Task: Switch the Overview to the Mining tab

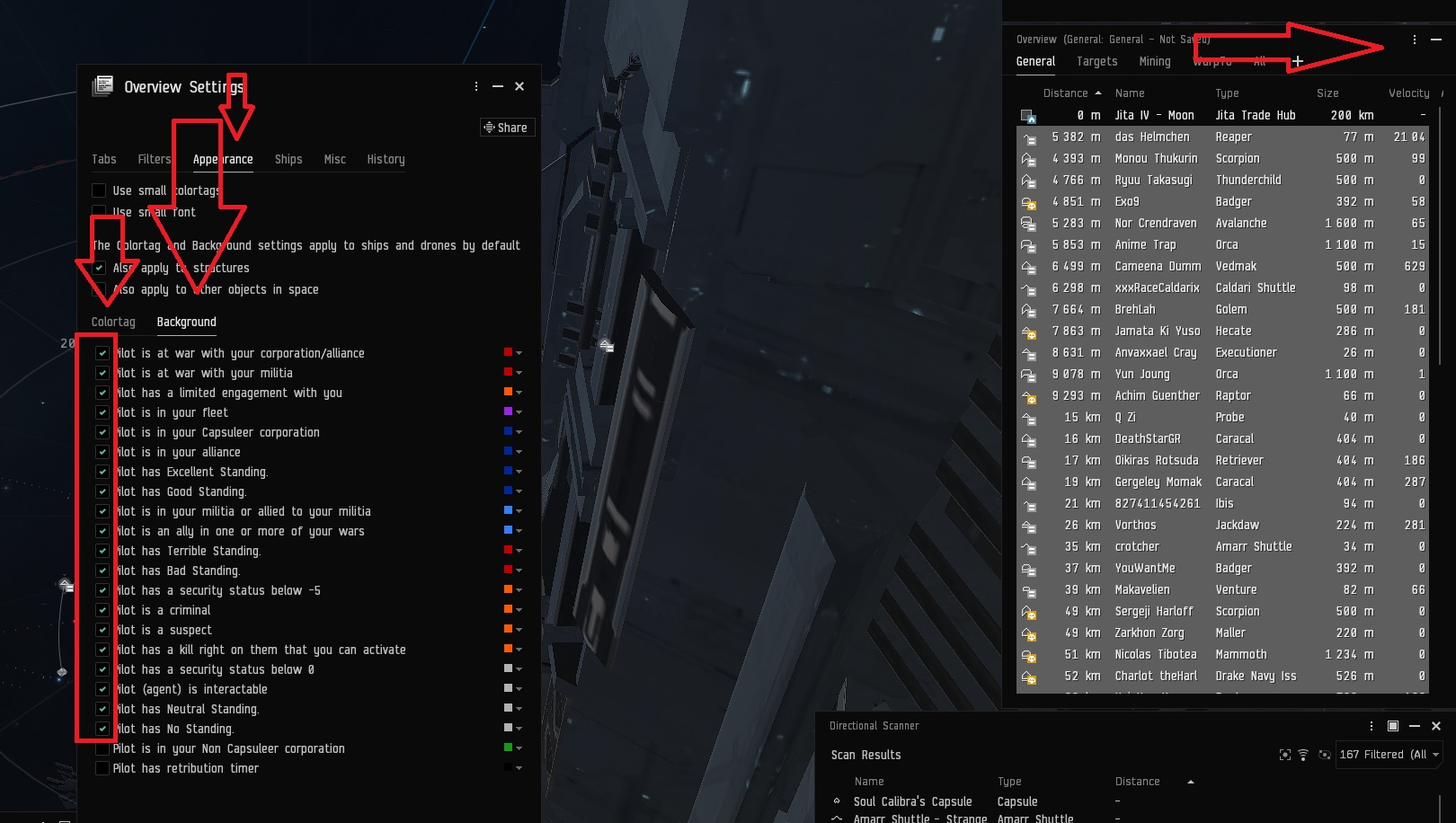Action: 1155,61
